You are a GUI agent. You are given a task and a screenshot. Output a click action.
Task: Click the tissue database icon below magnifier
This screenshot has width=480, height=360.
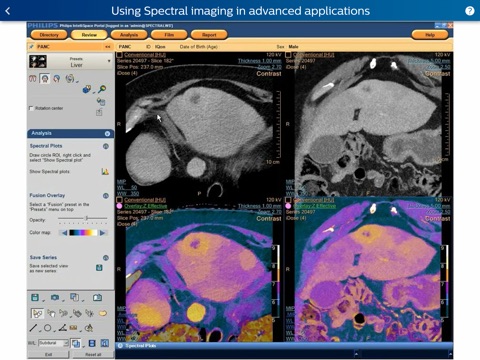101,102
